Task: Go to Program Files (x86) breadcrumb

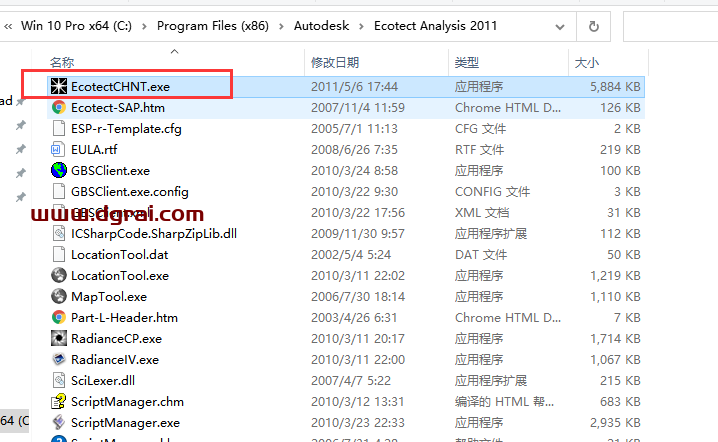Action: point(213,26)
